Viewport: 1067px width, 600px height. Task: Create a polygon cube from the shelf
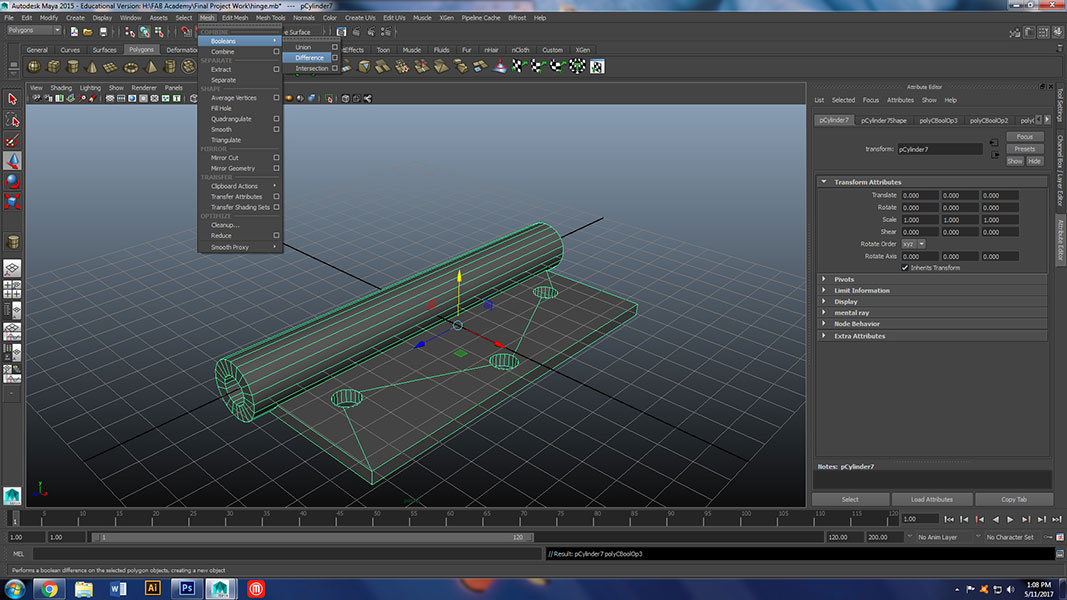(53, 67)
